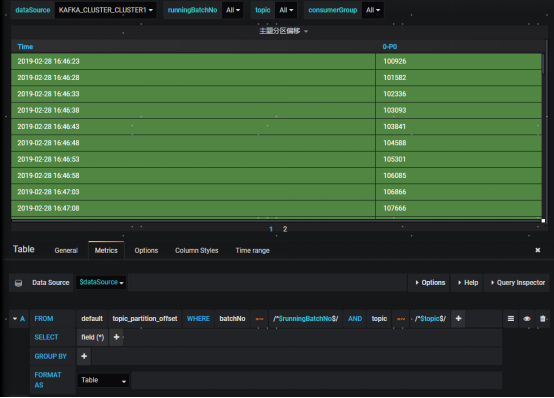This screenshot has width=554, height=398.
Task: Switch to the Column Styles tab
Action: click(197, 251)
